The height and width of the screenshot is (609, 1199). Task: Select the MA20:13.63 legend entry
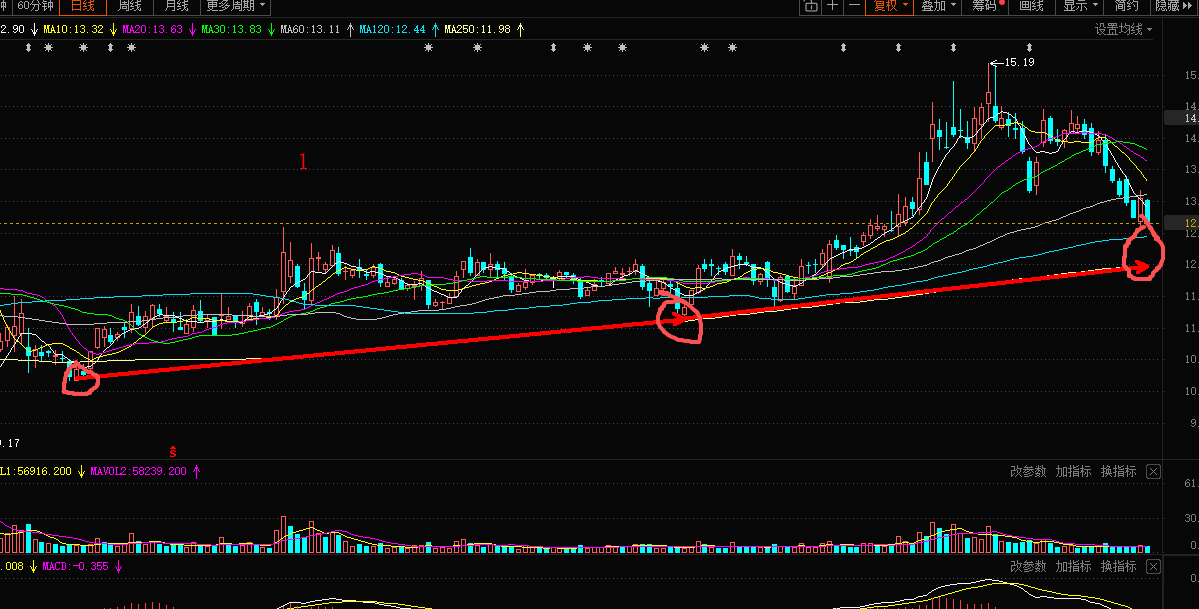click(152, 29)
